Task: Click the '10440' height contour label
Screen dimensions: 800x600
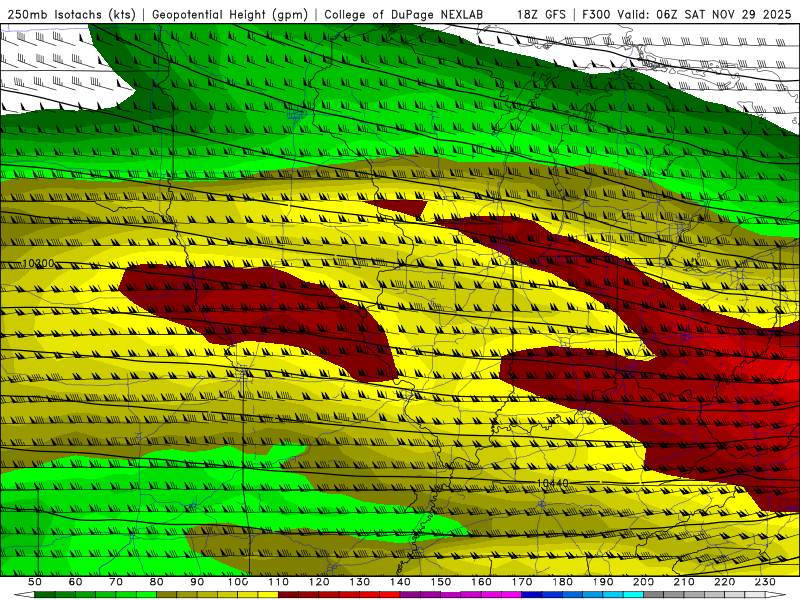Action: click(553, 483)
